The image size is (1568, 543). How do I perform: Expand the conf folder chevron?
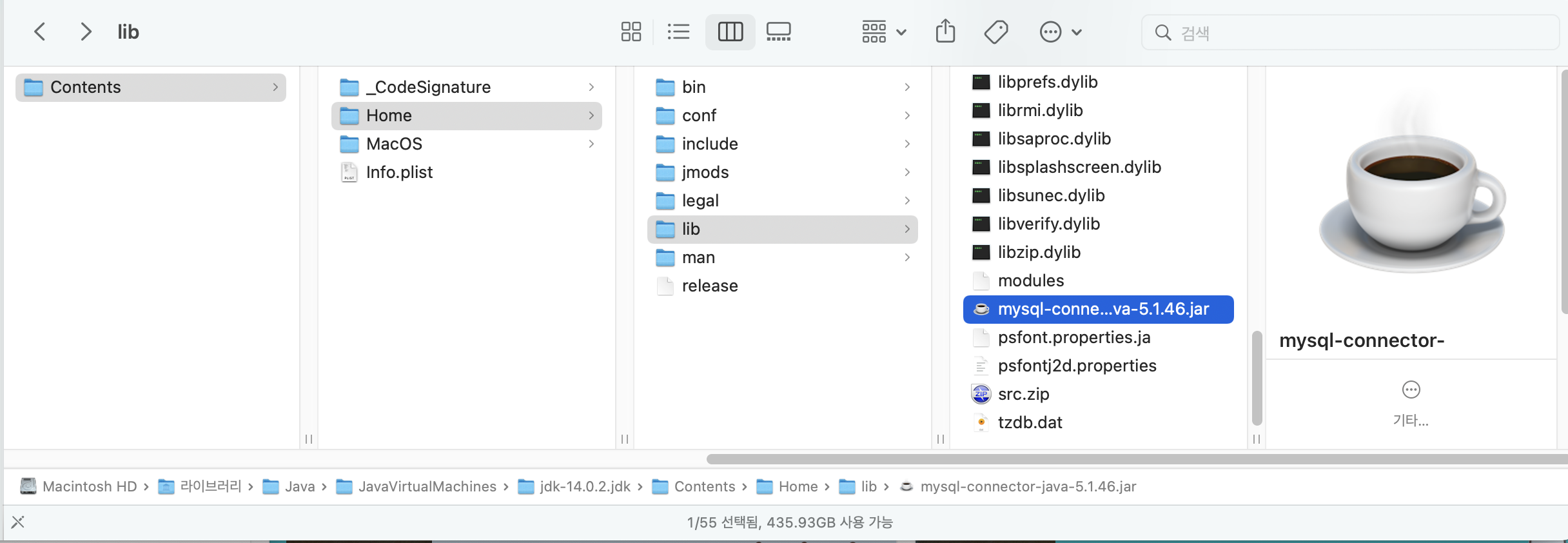pos(907,115)
